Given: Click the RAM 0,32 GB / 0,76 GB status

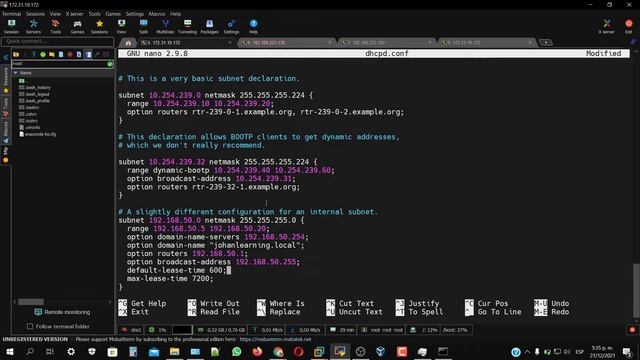Looking at the screenshot, I should (x=221, y=330).
